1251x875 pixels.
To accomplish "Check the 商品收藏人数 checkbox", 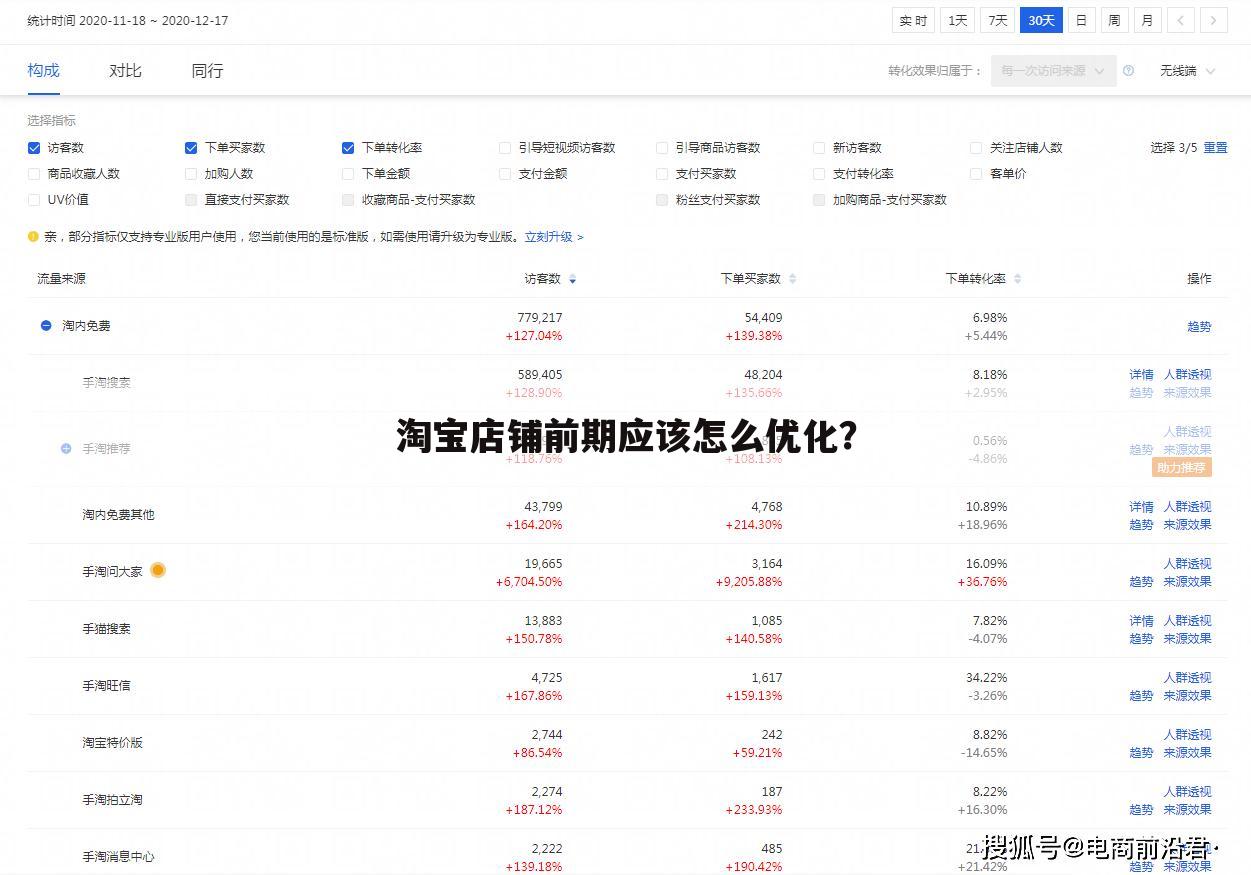I will click(x=34, y=174).
